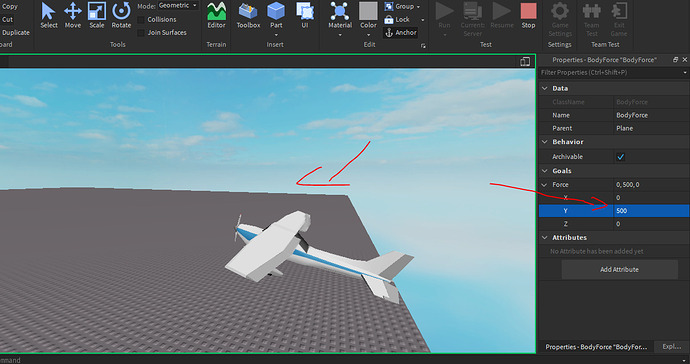Screen dimensions: 690x364
Task: Open the Color dropdown arrow
Action: 368,35
